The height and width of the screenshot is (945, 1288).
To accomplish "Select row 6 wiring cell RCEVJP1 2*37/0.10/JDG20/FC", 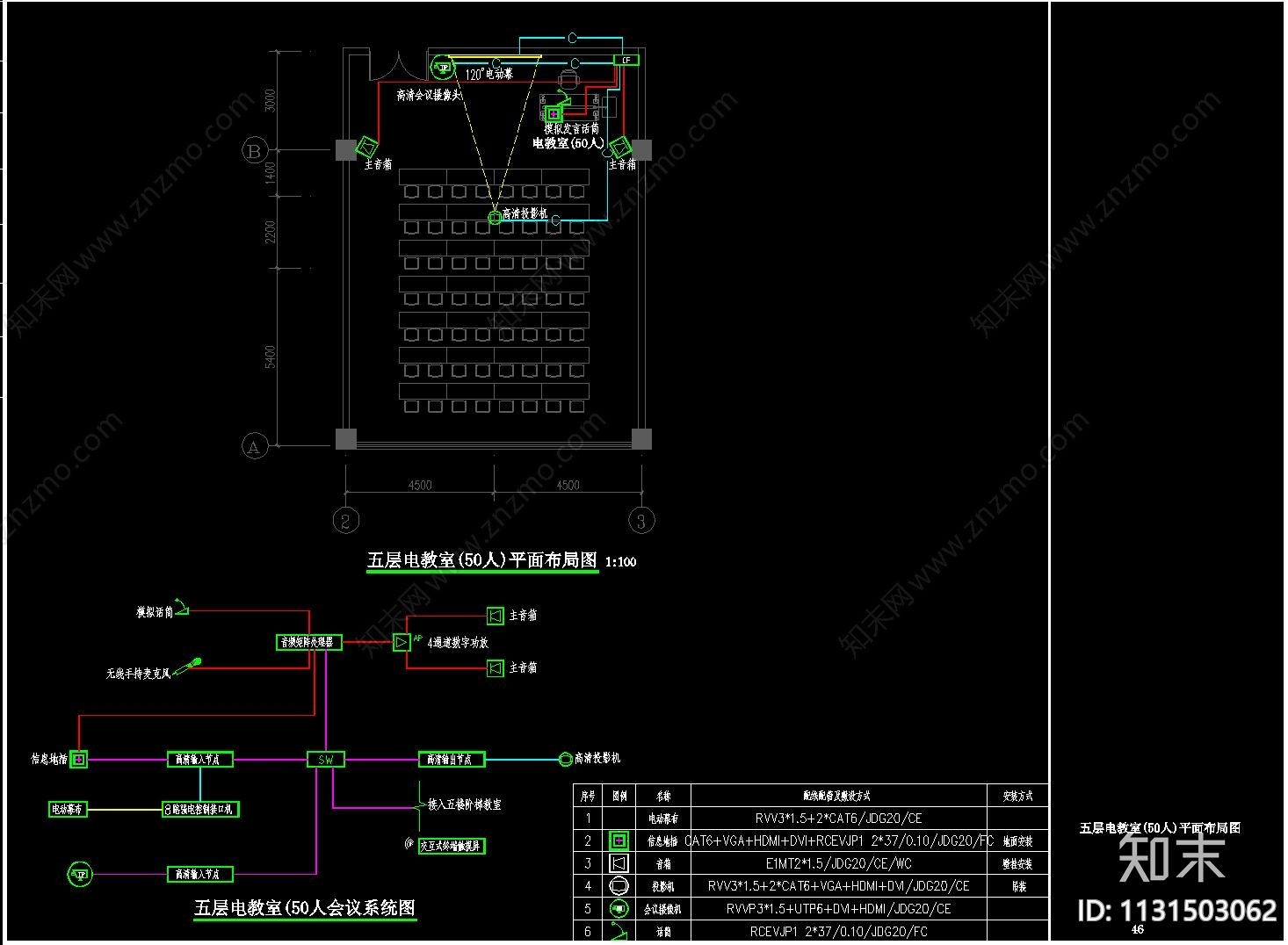I will point(839,931).
